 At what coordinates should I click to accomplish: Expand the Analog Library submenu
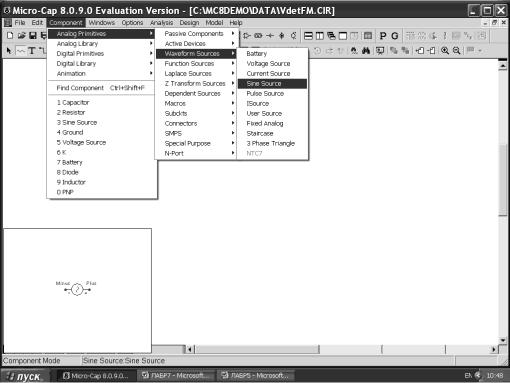tap(102, 44)
